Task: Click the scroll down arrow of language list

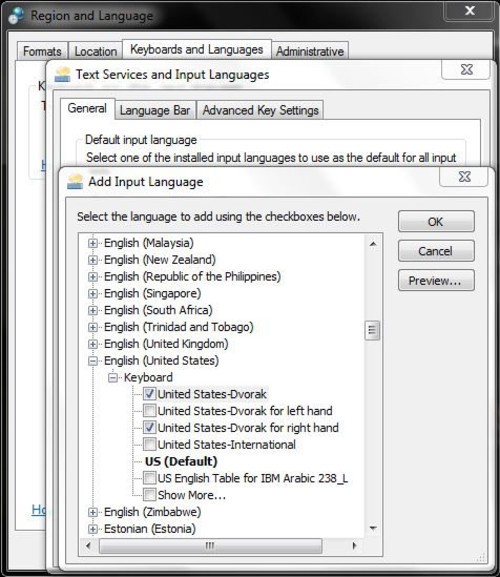Action: pos(373,528)
